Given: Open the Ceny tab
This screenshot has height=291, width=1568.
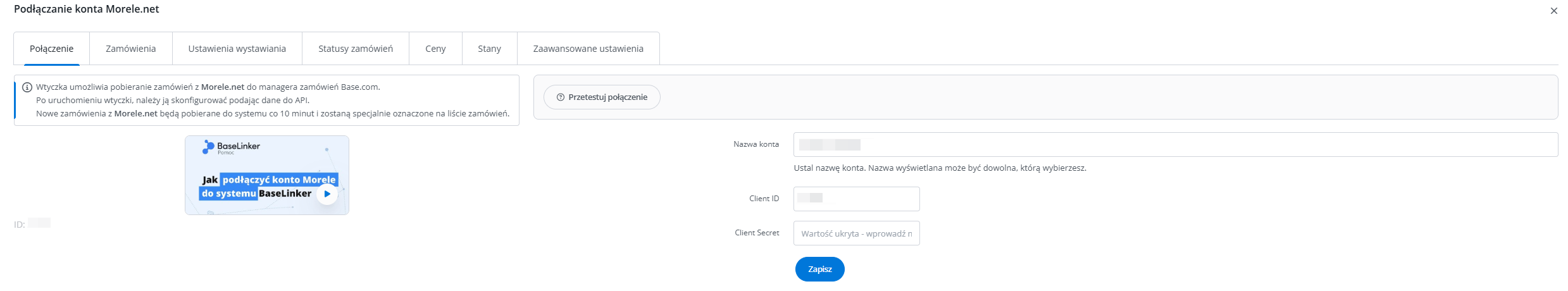Looking at the screenshot, I should coord(435,49).
